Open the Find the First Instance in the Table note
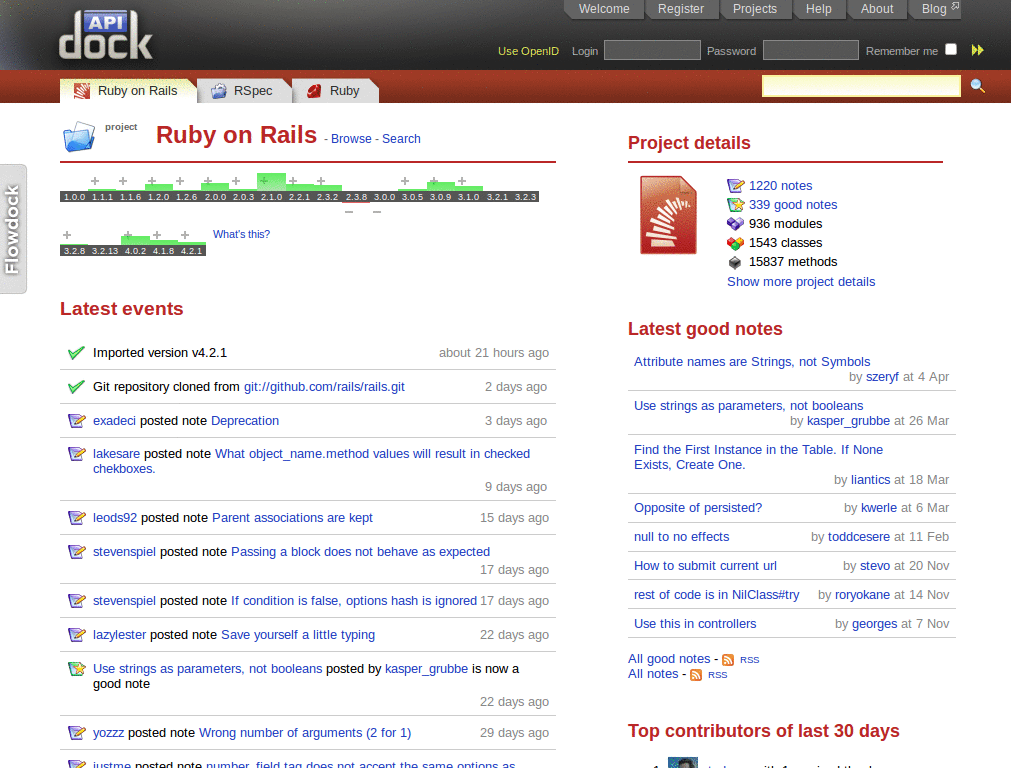 pos(758,457)
